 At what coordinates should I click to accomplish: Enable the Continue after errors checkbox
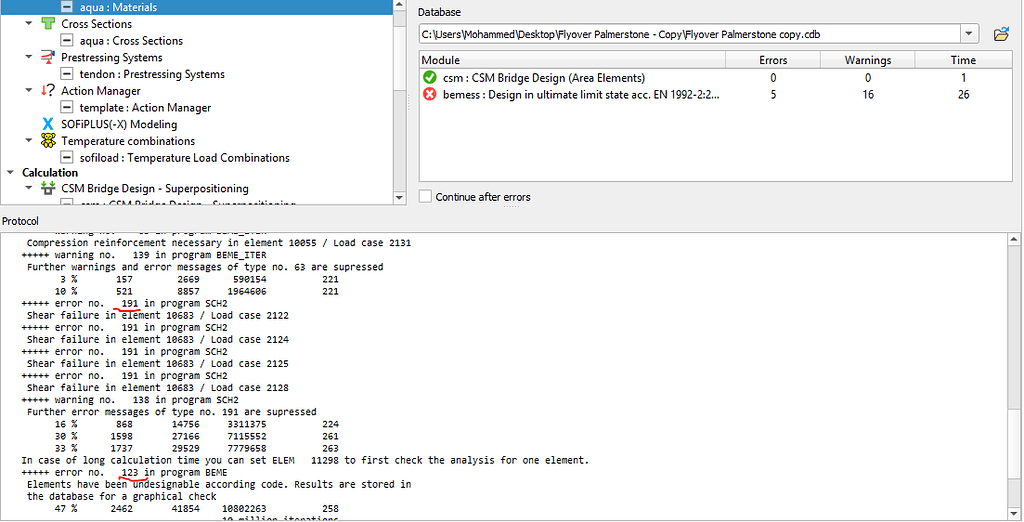[x=426, y=197]
